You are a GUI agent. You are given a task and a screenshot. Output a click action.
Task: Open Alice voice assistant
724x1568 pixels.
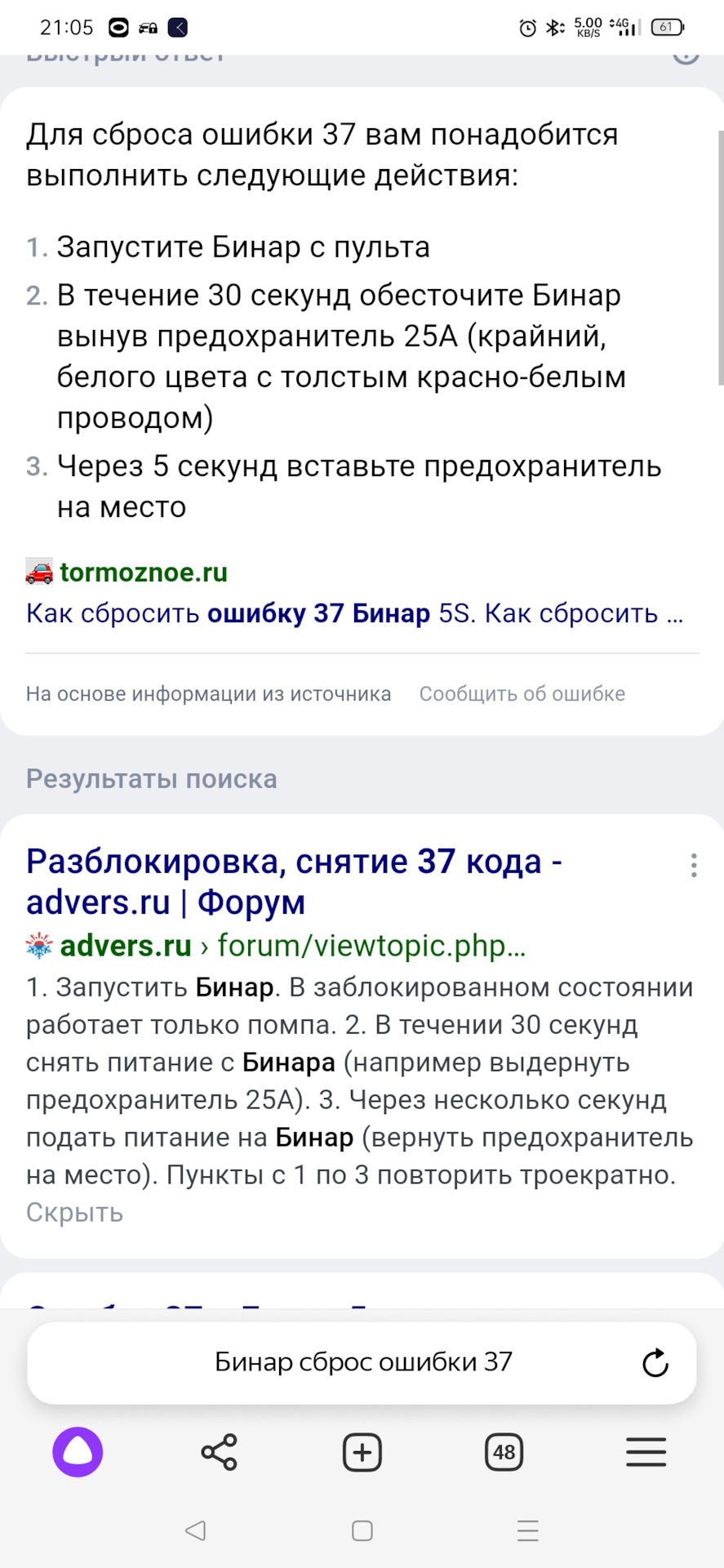pyautogui.click(x=78, y=1452)
